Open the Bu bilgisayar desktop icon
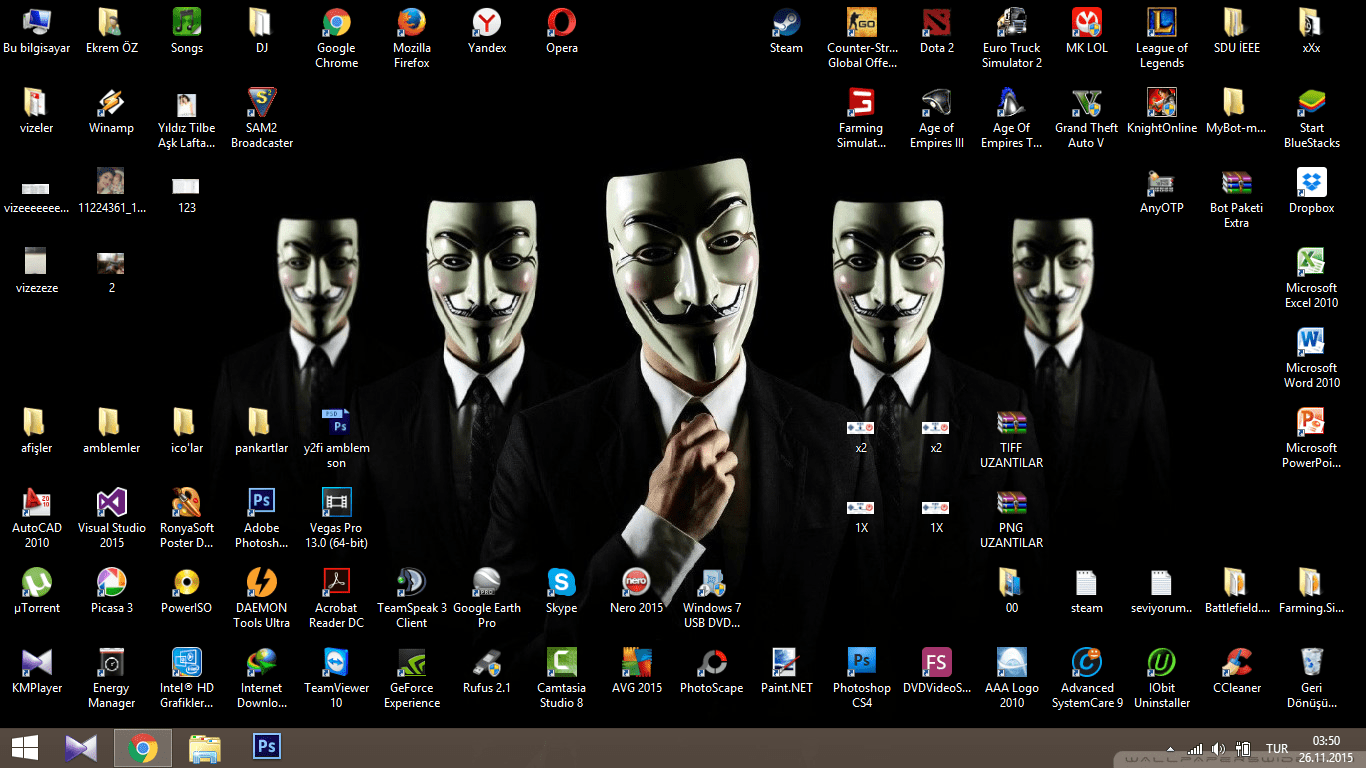The height and width of the screenshot is (768, 1366). (x=37, y=31)
